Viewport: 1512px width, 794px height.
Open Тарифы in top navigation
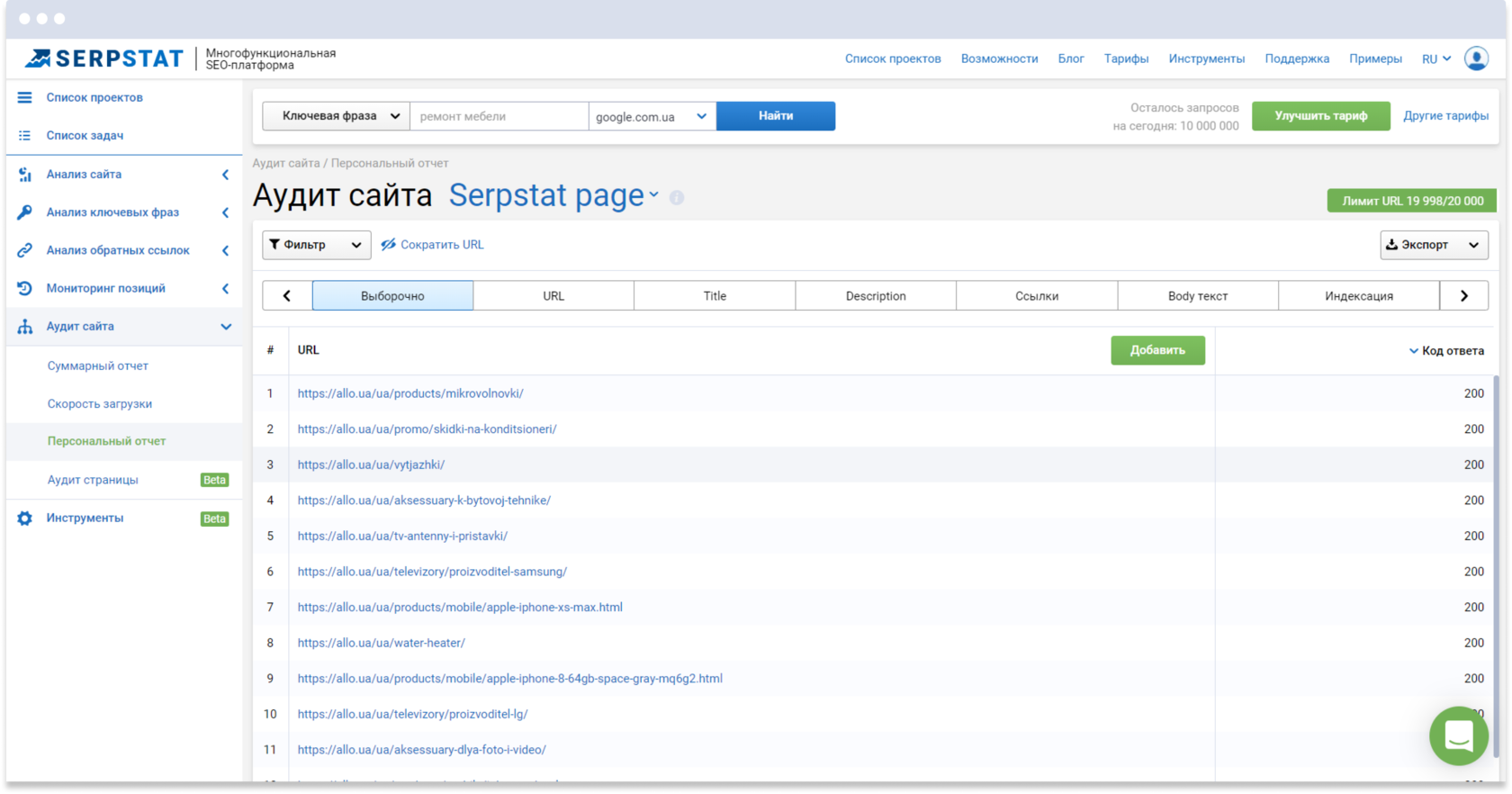(x=1126, y=59)
